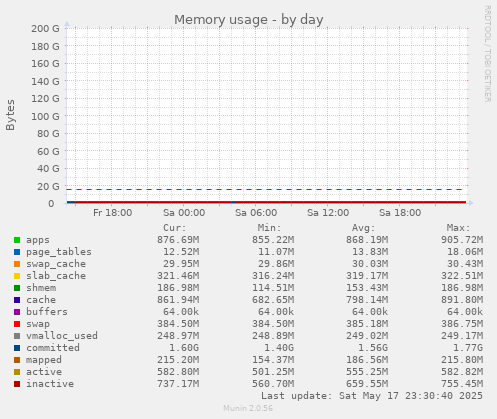
Task: Select the apps legend label
Action: click(38, 240)
